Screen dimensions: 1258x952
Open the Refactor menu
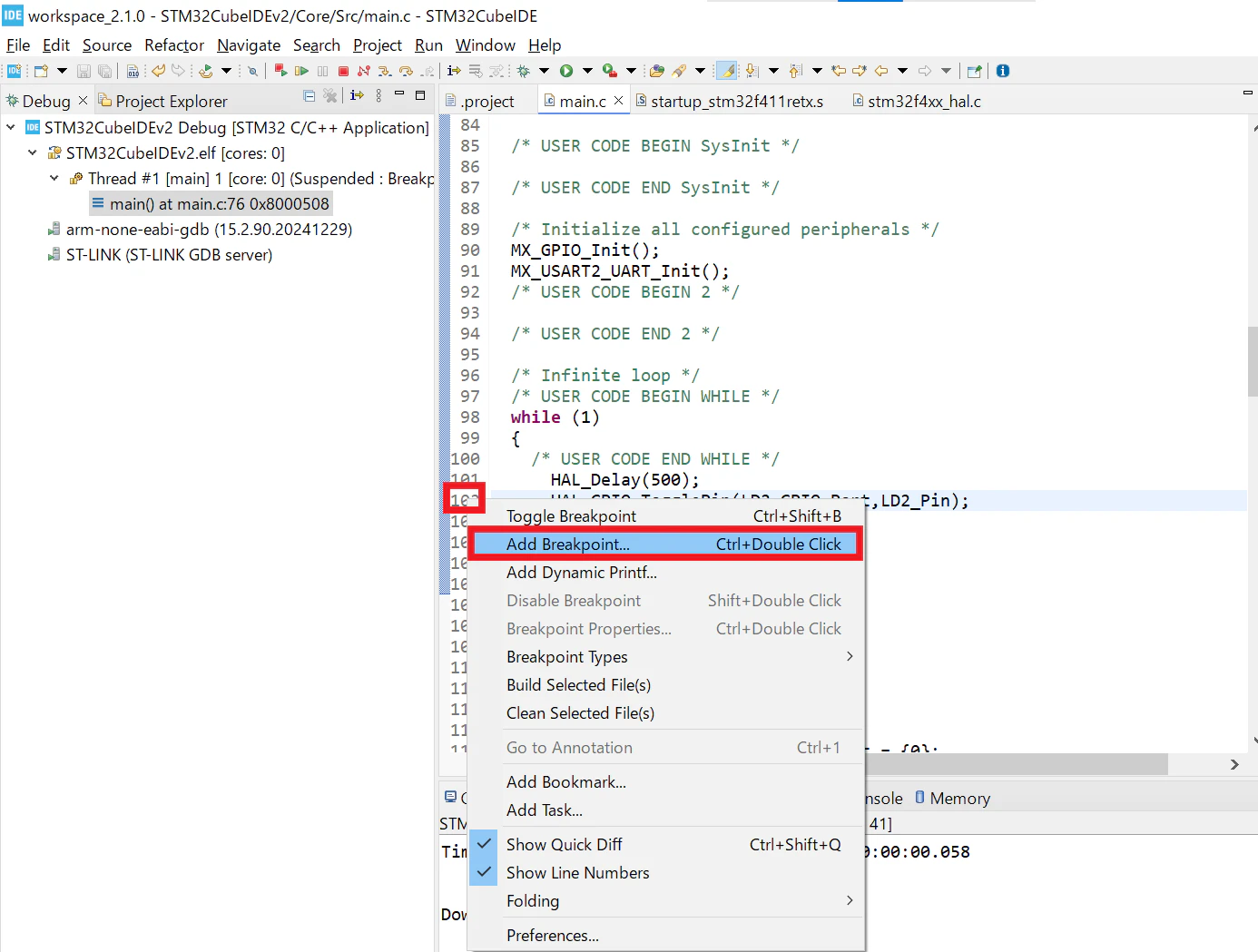tap(174, 45)
